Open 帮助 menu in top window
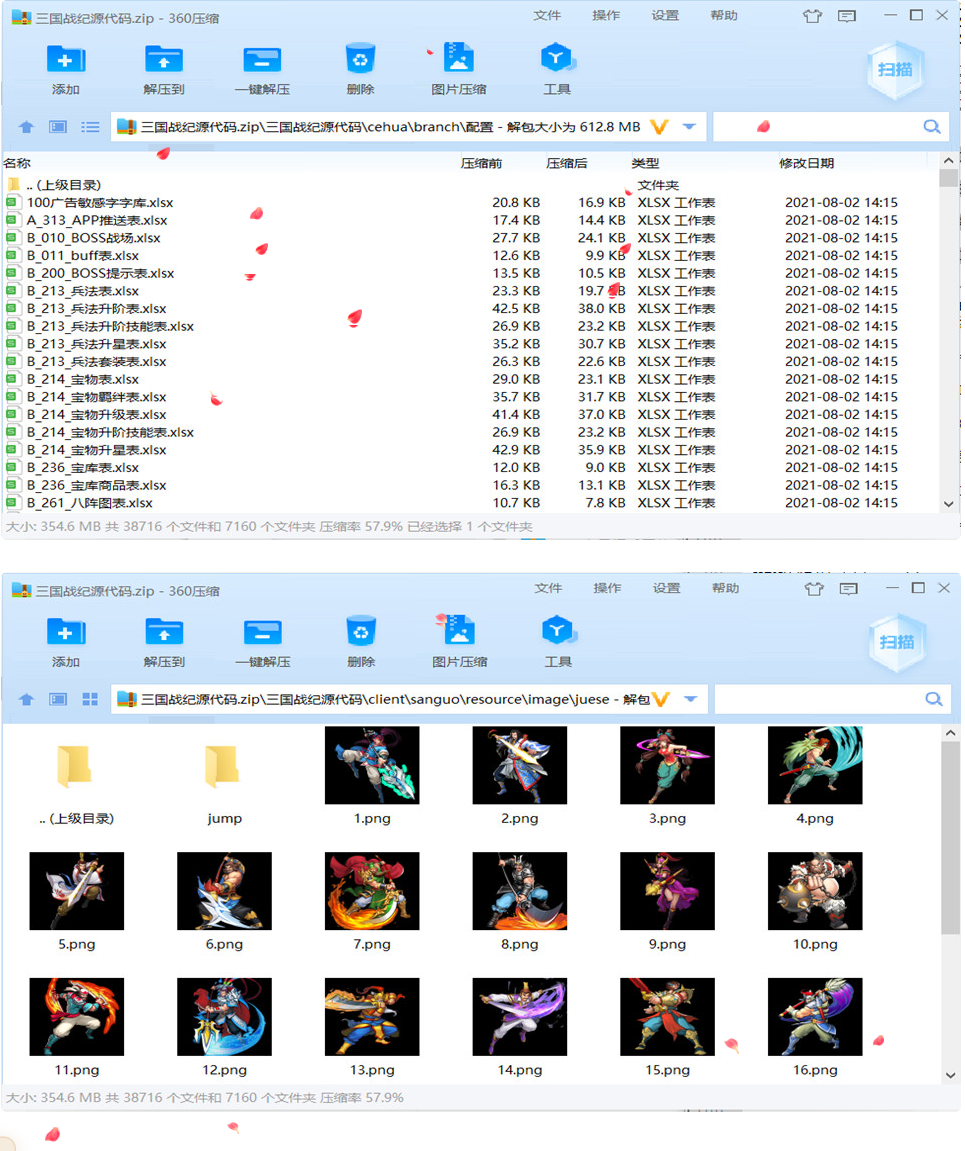 click(724, 15)
